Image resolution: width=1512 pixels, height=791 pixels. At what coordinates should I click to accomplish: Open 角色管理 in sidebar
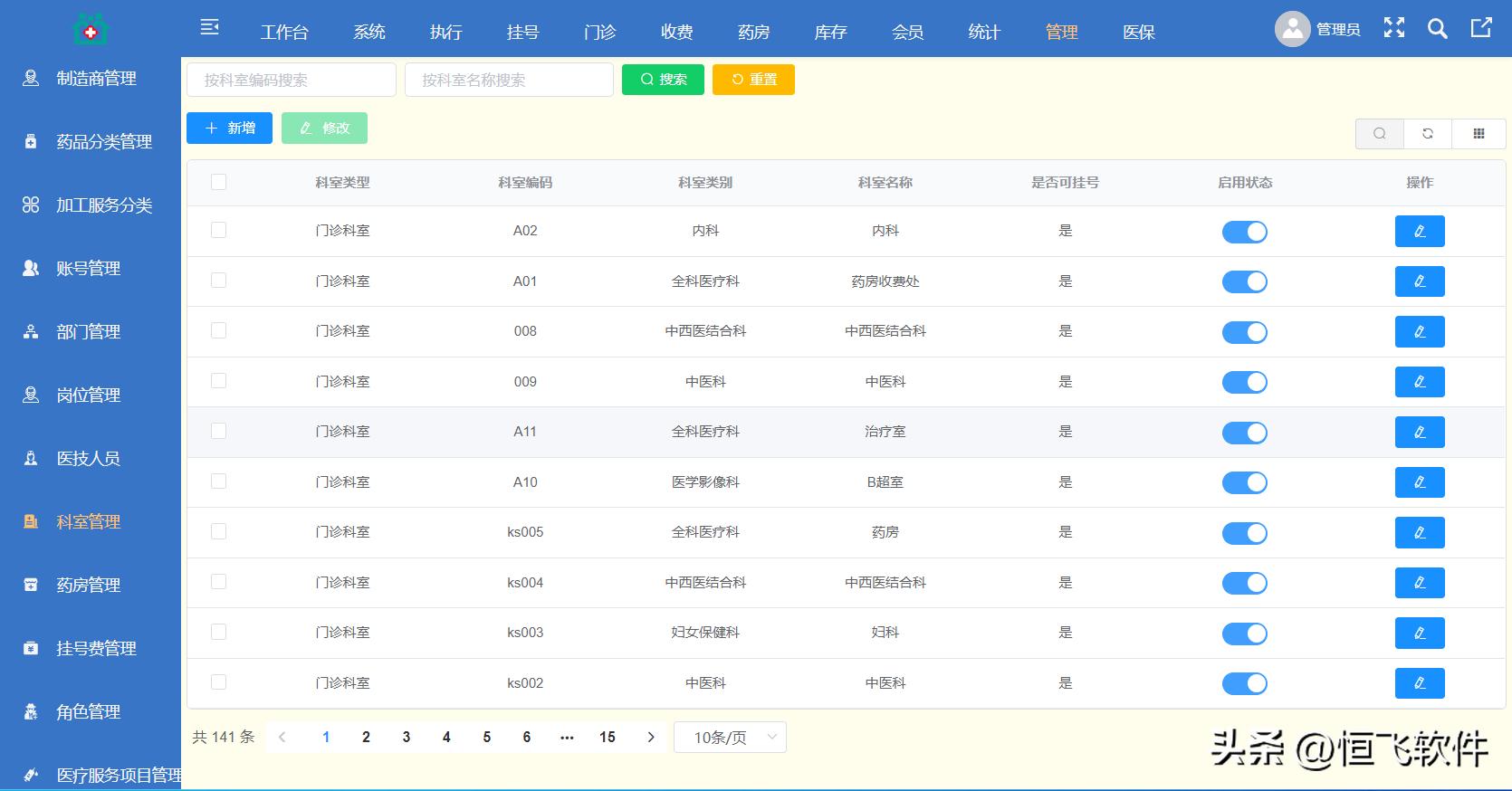(91, 712)
